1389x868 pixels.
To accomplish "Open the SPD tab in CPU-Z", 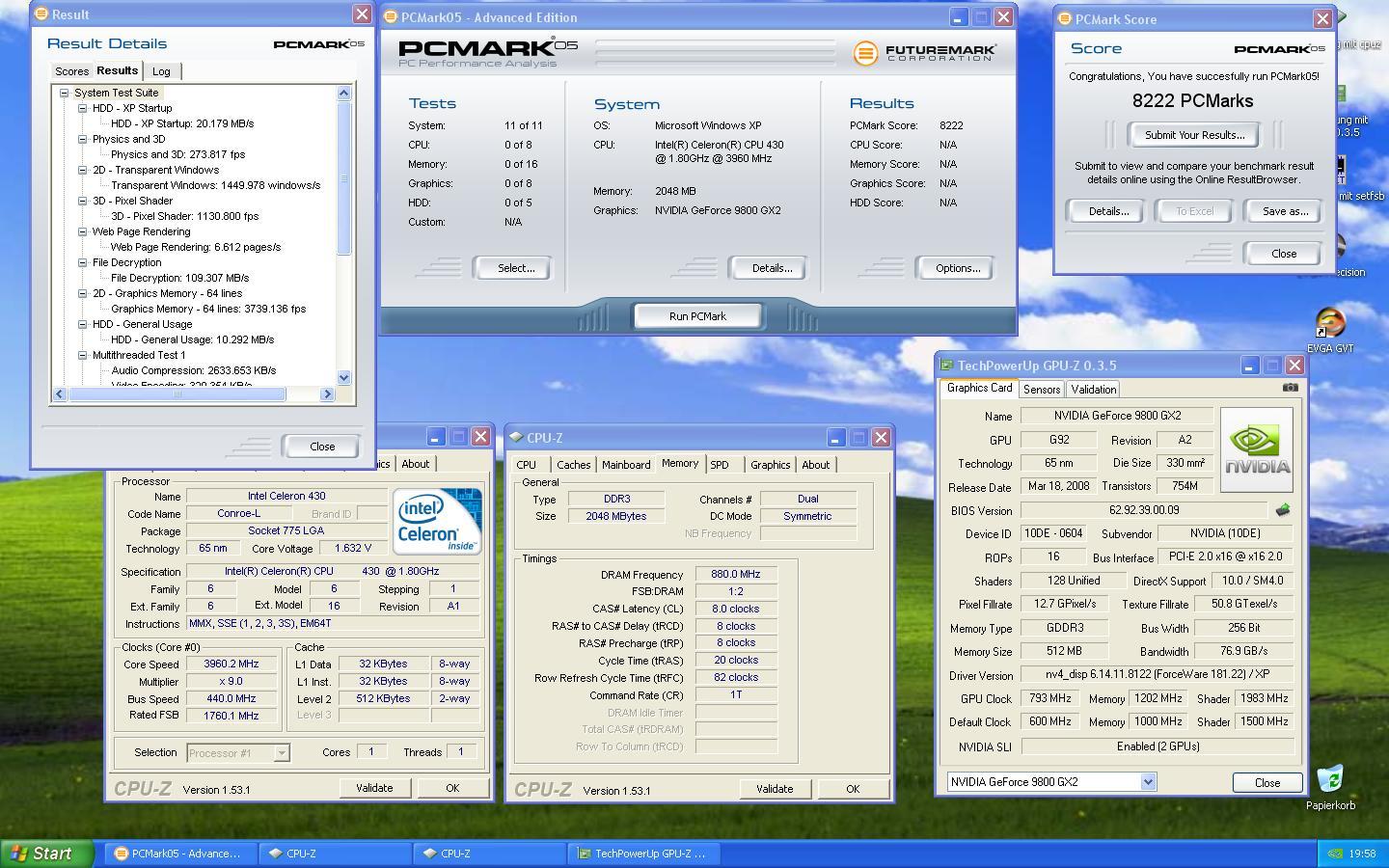I will click(x=720, y=465).
